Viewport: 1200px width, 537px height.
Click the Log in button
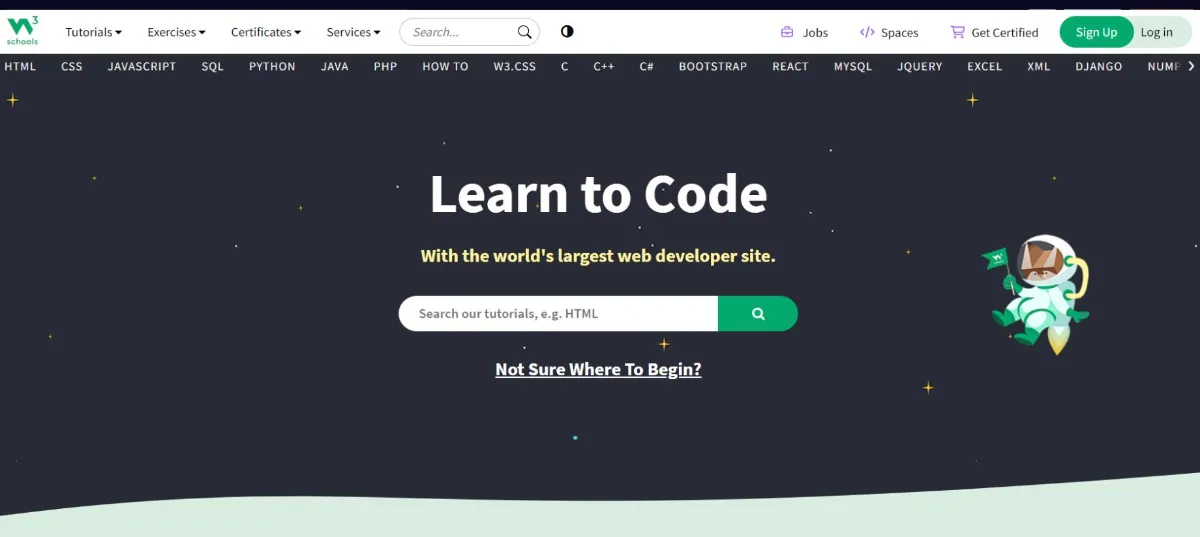point(1157,32)
